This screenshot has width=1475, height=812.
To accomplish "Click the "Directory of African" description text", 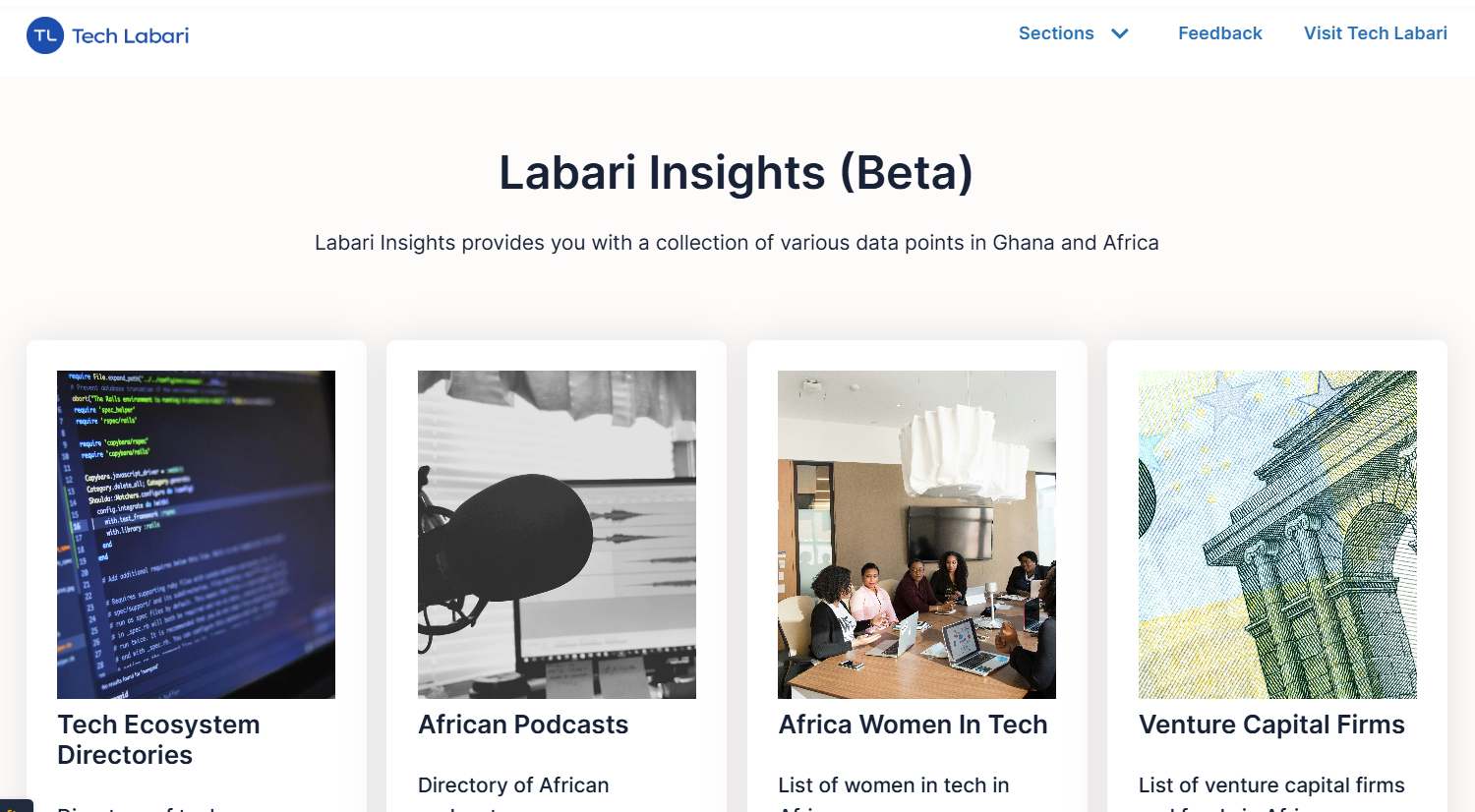I will [x=513, y=785].
